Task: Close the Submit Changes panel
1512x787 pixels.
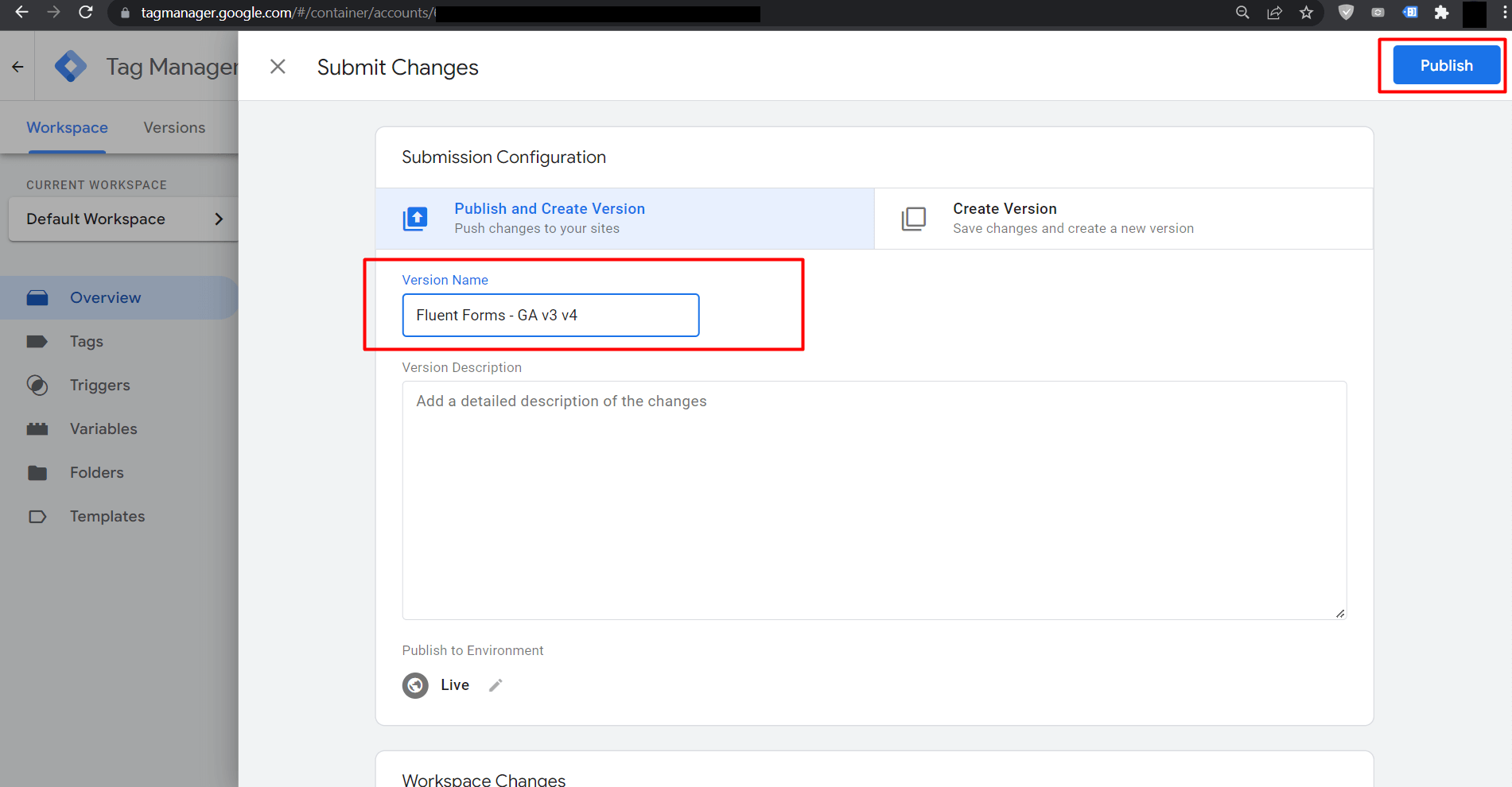Action: pyautogui.click(x=278, y=67)
